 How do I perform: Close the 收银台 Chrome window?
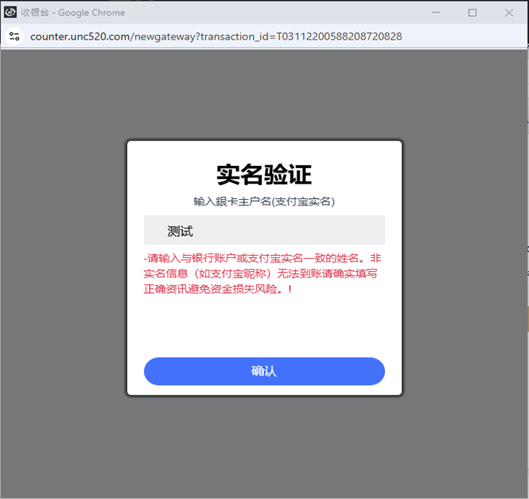509,12
